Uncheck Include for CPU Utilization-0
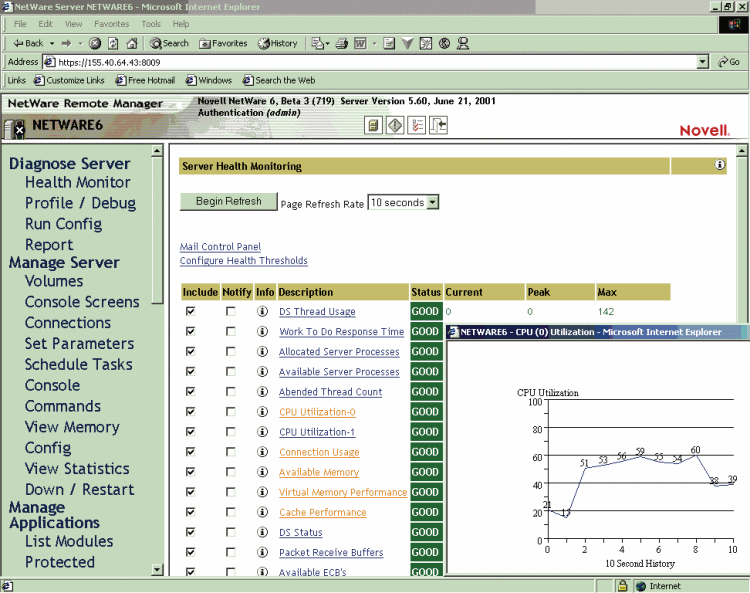Viewport: 750px width, 593px height. (190, 412)
